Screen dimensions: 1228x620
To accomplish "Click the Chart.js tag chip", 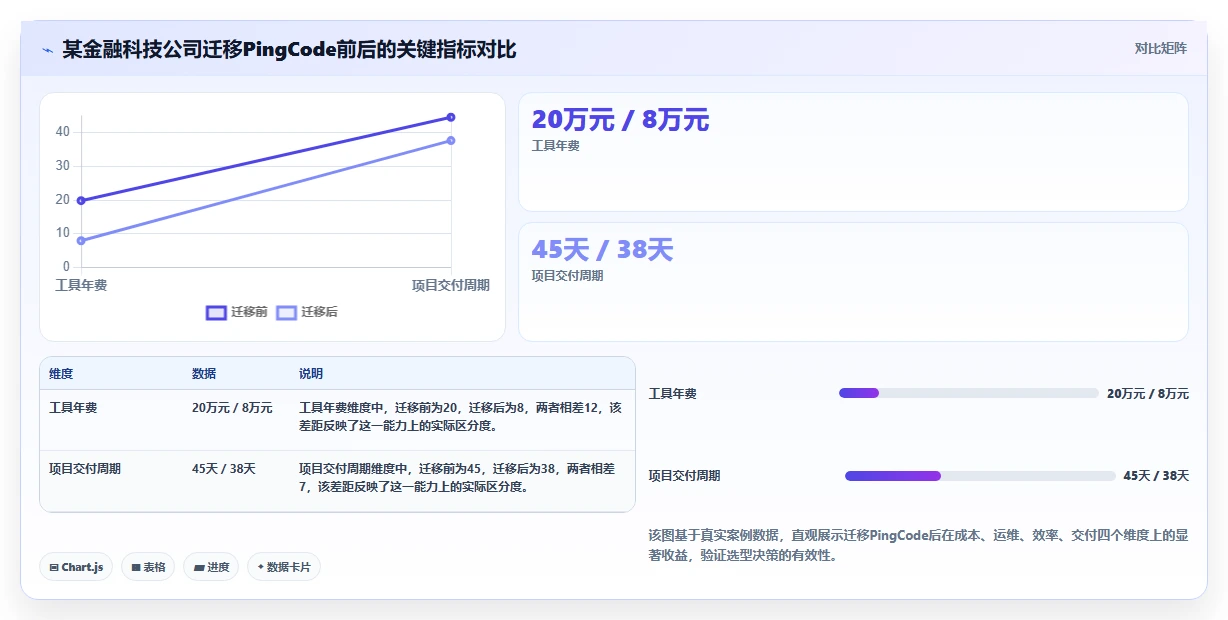I will (77, 567).
